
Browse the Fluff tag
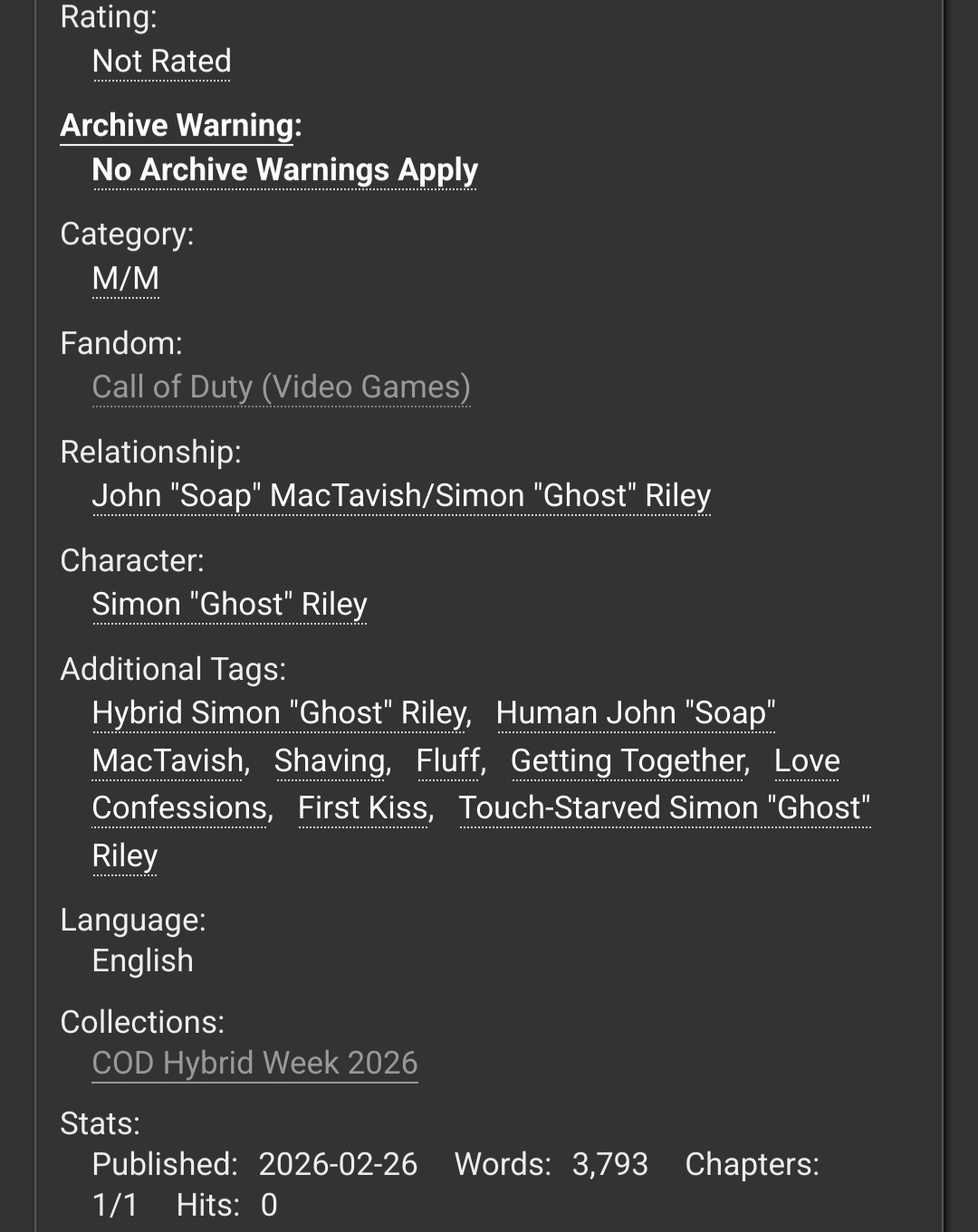point(448,761)
